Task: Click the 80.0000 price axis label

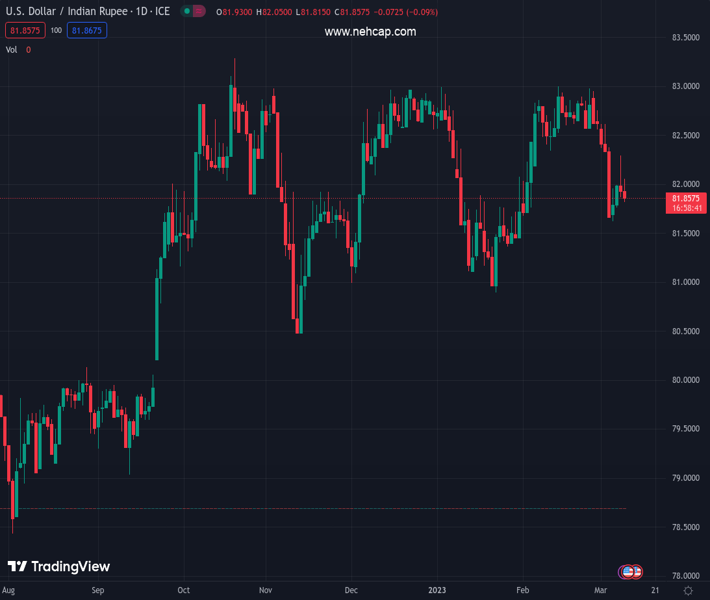Action: pyautogui.click(x=684, y=381)
